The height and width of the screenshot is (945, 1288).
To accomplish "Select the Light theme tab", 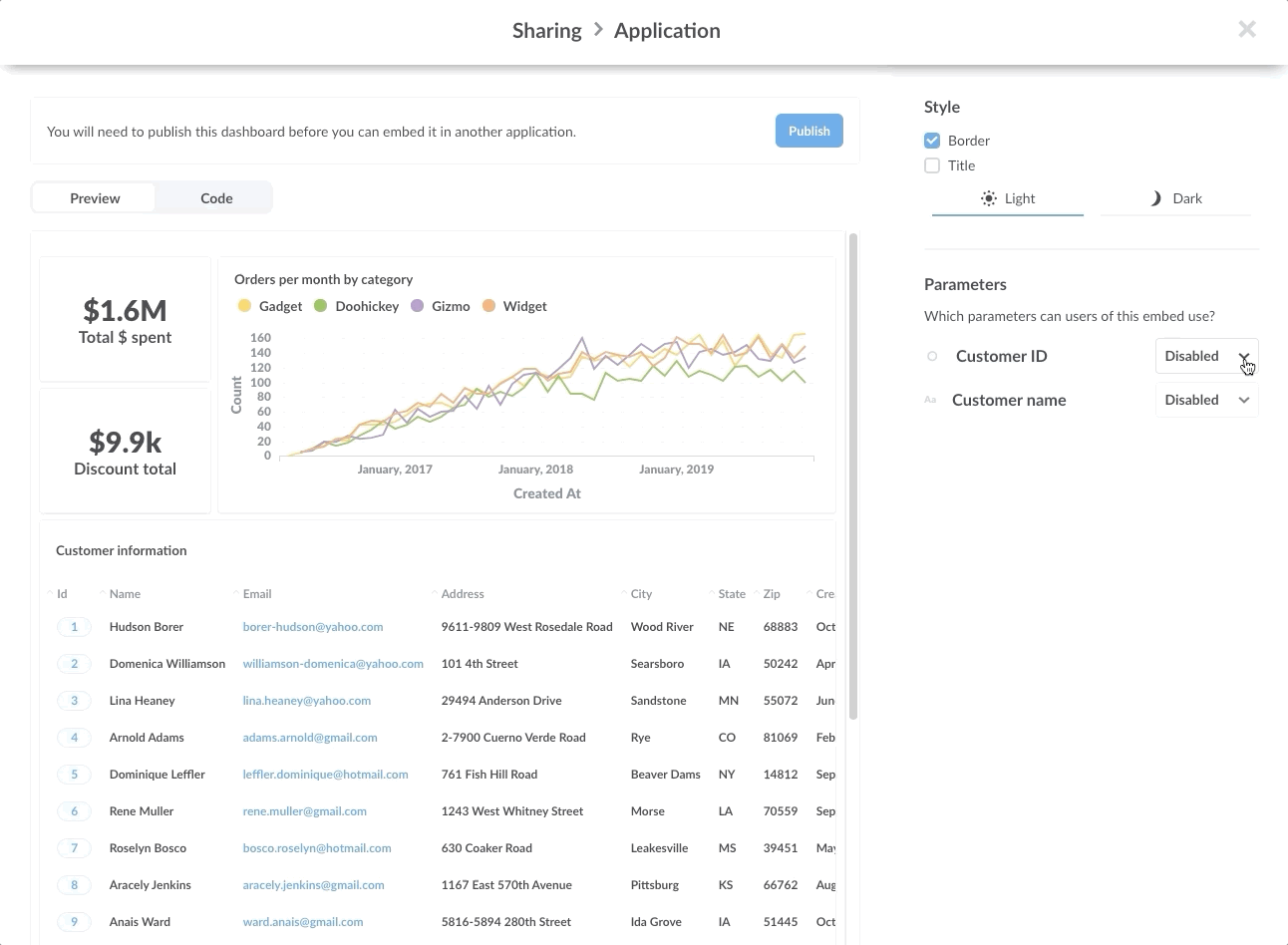I will pos(1008,198).
